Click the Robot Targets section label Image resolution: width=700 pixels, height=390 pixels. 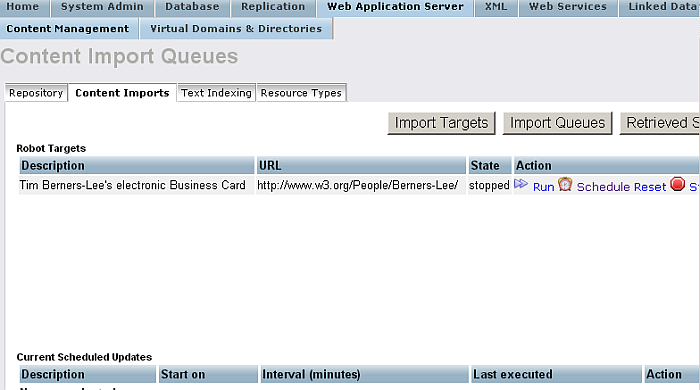(x=51, y=149)
